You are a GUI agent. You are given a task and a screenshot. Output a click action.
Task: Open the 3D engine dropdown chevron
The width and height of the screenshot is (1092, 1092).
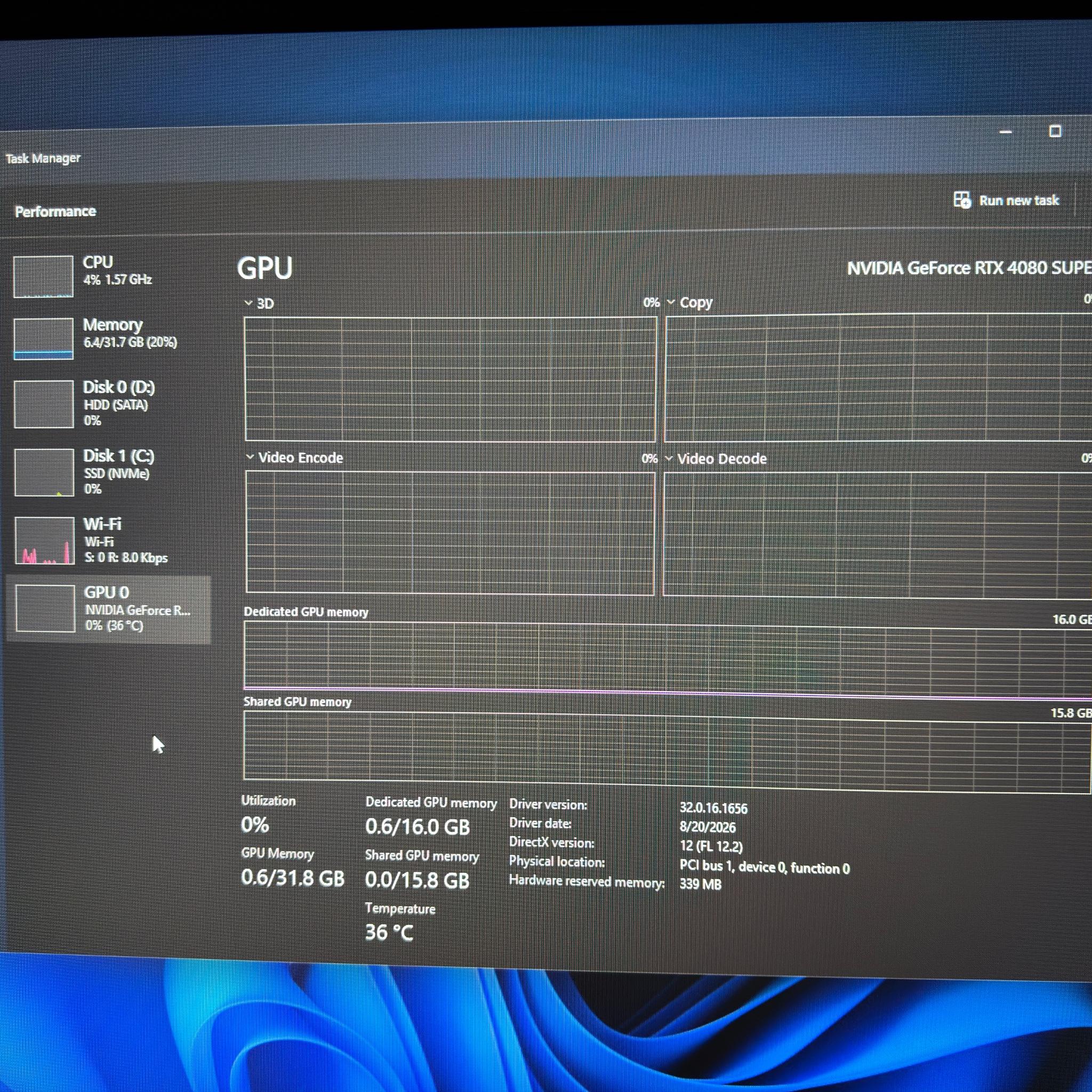pos(248,303)
